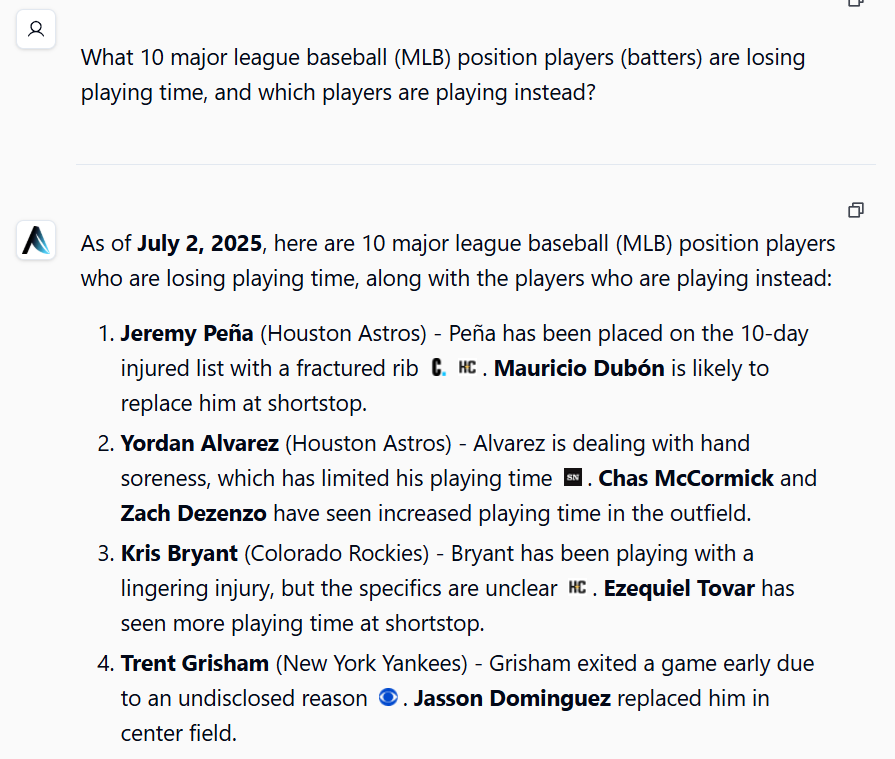Click the bold name Mauricio Dubón

579,368
